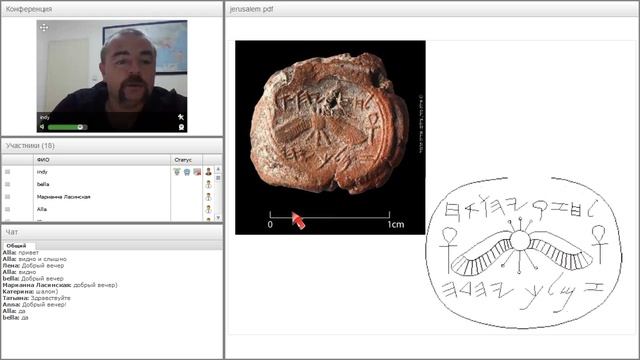Select participant Марианна Ласинская in the list
This screenshot has height=360, width=640.
[63, 197]
